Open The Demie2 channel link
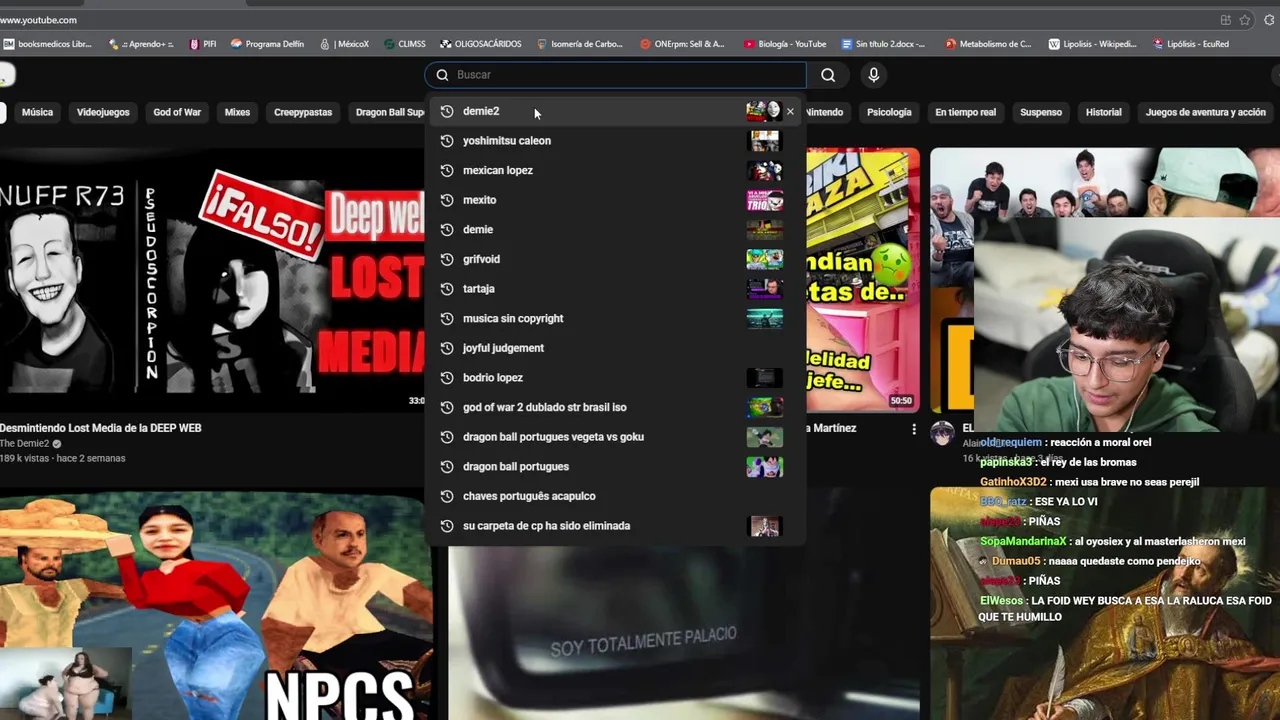This screenshot has width=1280, height=720. 25,444
